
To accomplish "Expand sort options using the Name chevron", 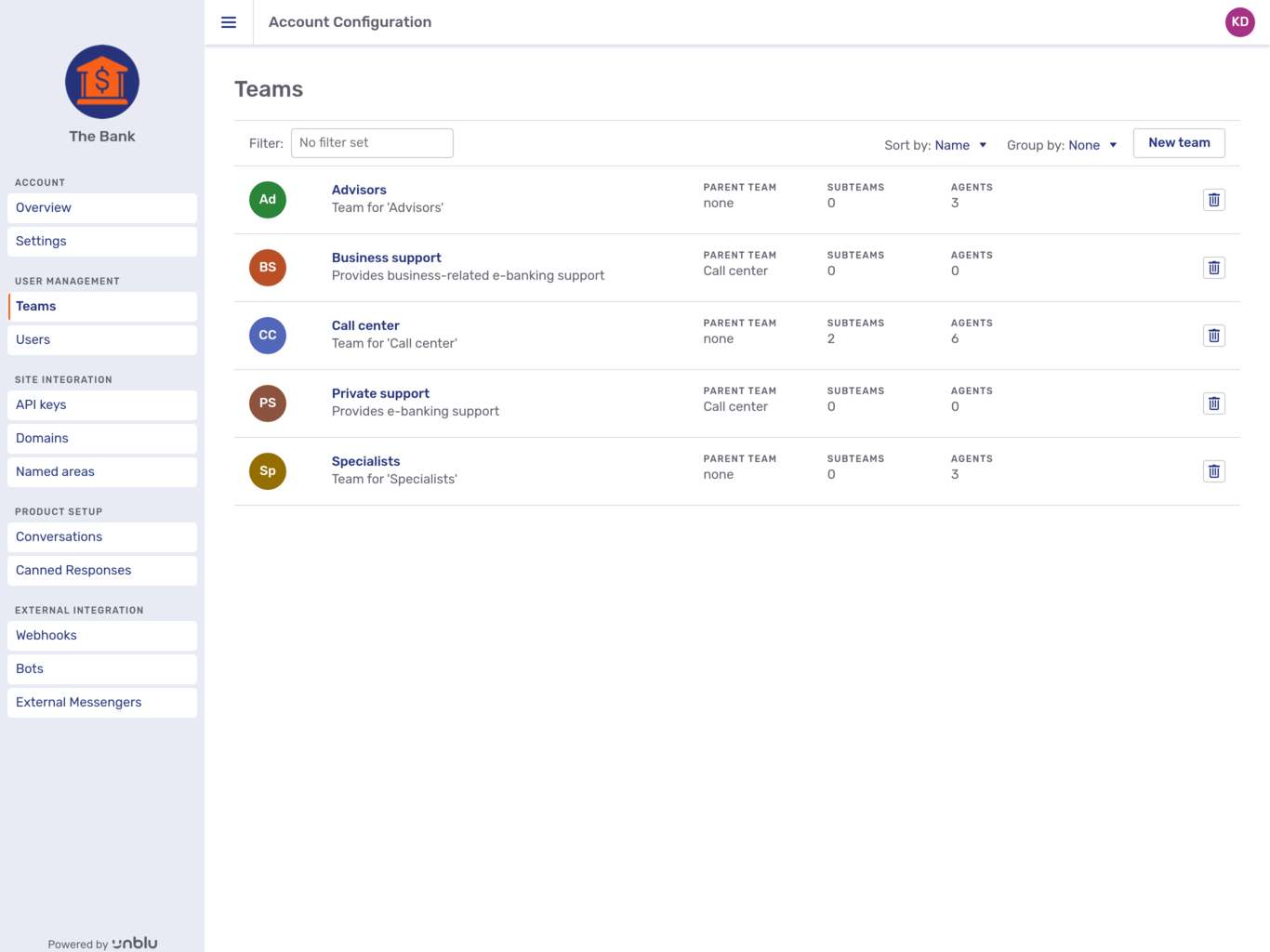I will pos(983,145).
